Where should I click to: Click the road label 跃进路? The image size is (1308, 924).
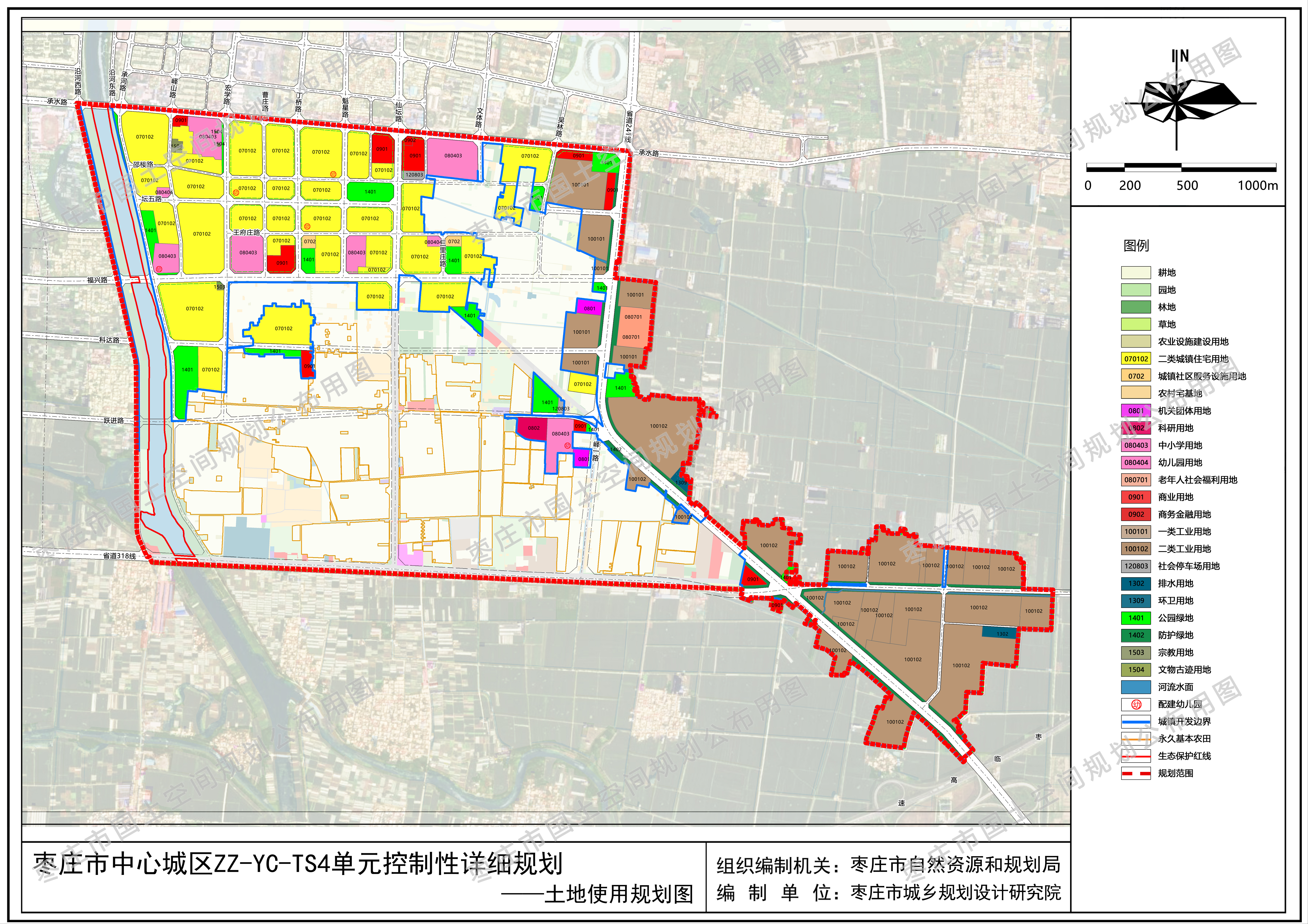tap(113, 420)
